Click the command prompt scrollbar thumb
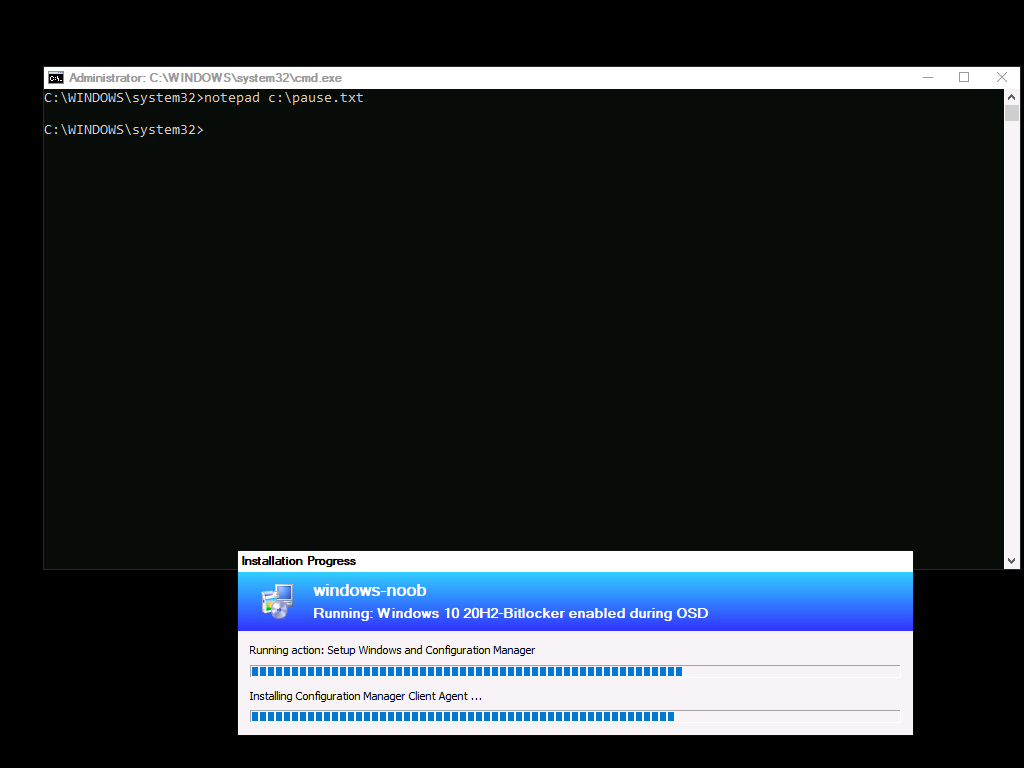This screenshot has width=1024, height=768. (1012, 113)
